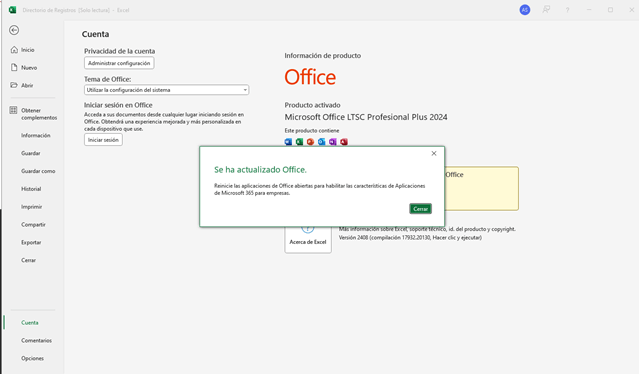This screenshot has height=375, width=640.
Task: Go to the Información section
Action: 36,135
